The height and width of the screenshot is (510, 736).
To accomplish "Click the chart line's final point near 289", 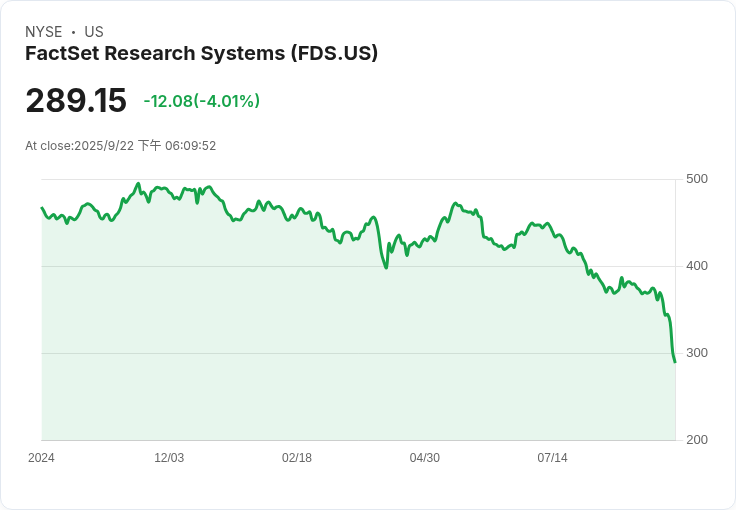I will point(675,362).
